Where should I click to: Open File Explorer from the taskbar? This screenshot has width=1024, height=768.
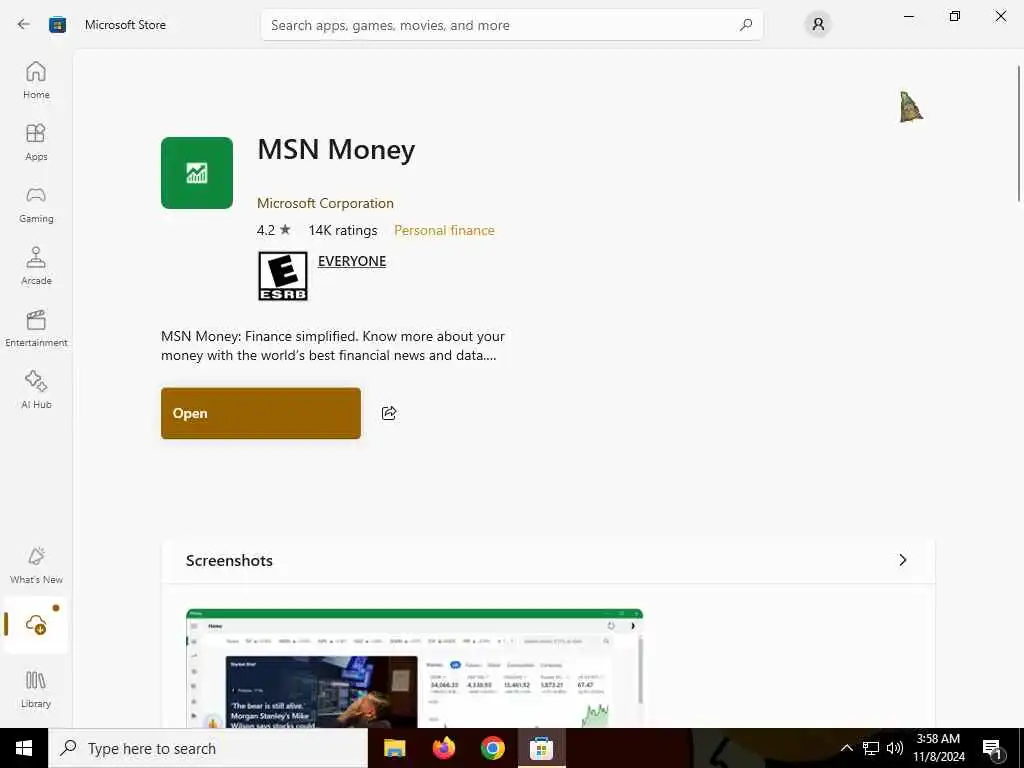tap(394, 748)
